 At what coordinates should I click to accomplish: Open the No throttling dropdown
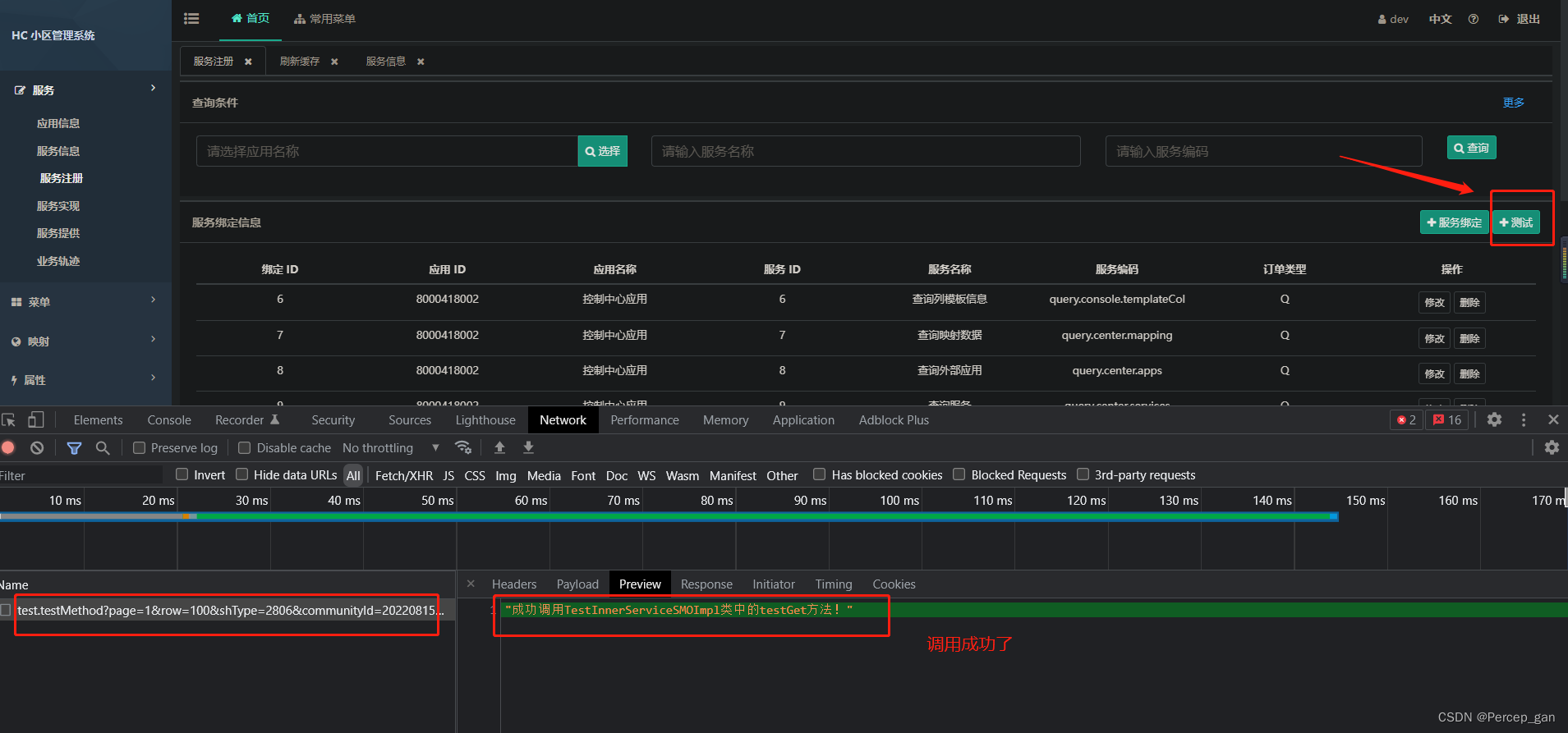click(x=391, y=447)
